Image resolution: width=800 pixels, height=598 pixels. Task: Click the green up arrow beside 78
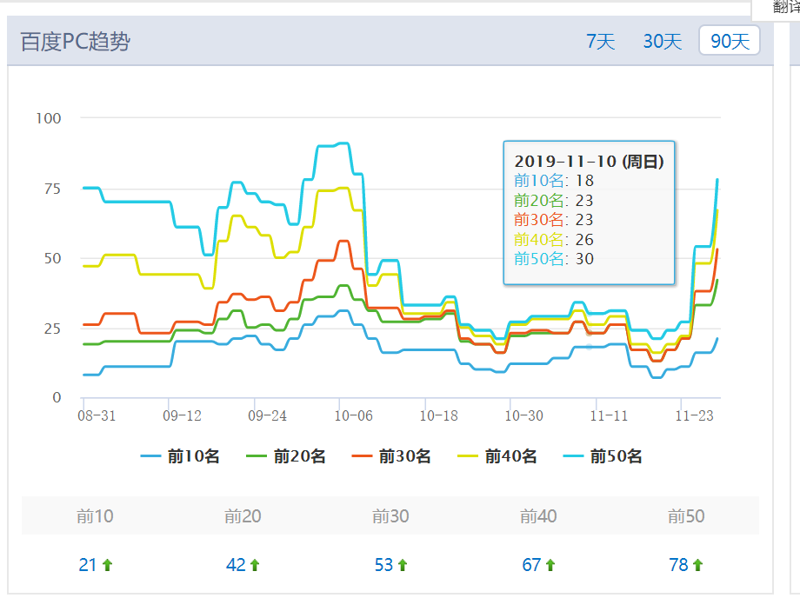point(698,565)
